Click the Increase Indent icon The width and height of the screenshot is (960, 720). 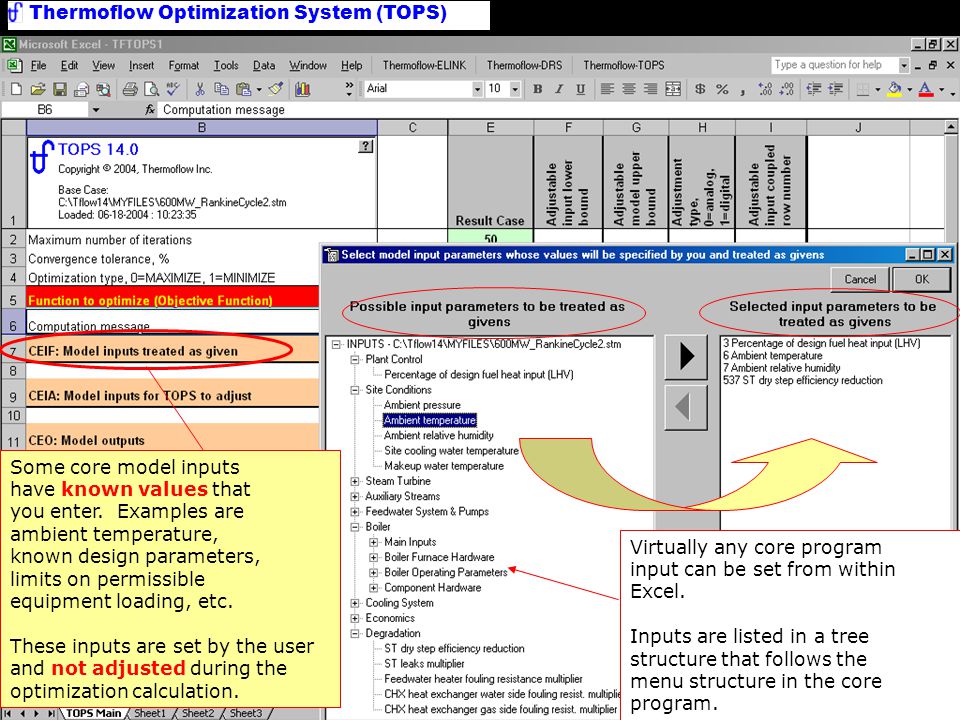click(x=835, y=89)
